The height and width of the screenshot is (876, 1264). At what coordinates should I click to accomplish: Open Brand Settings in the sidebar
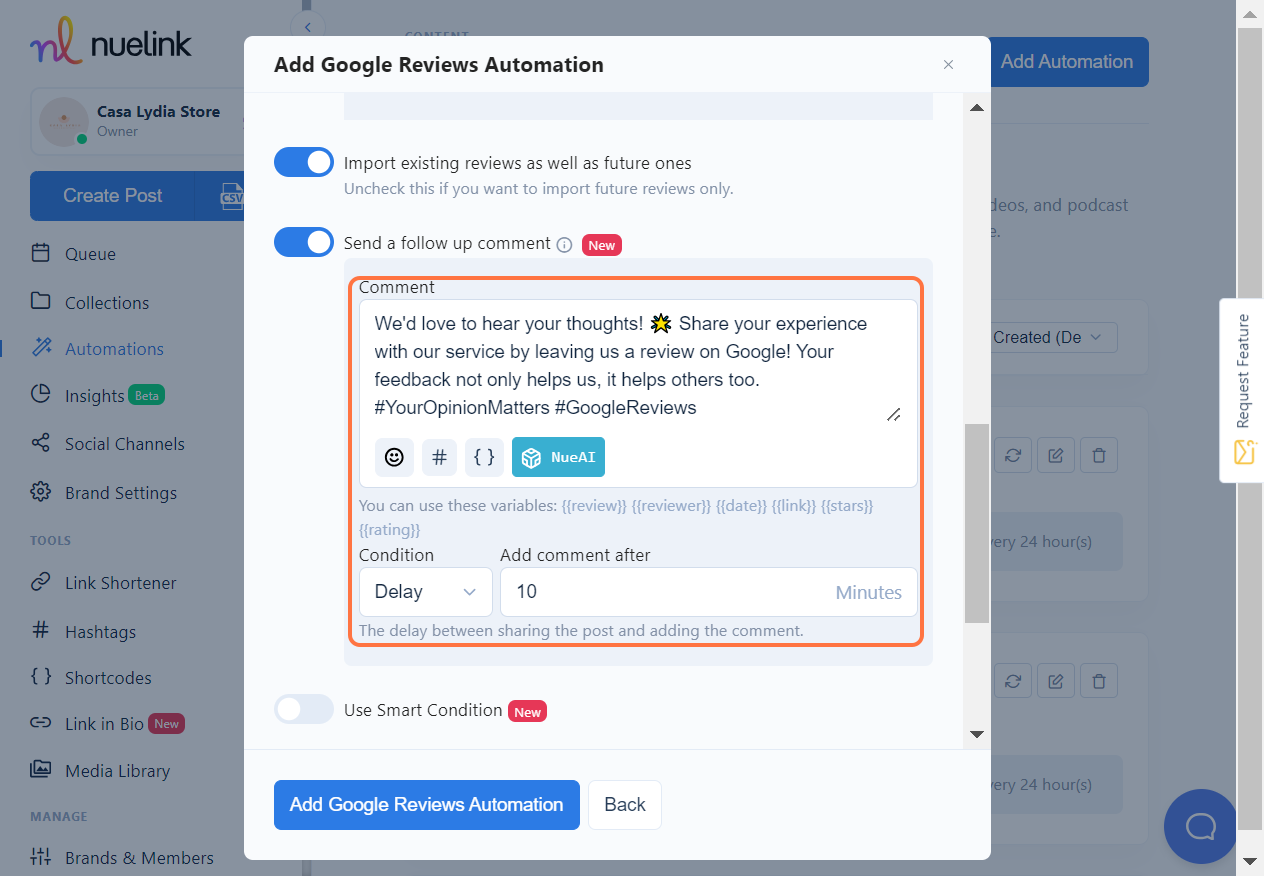click(x=121, y=493)
